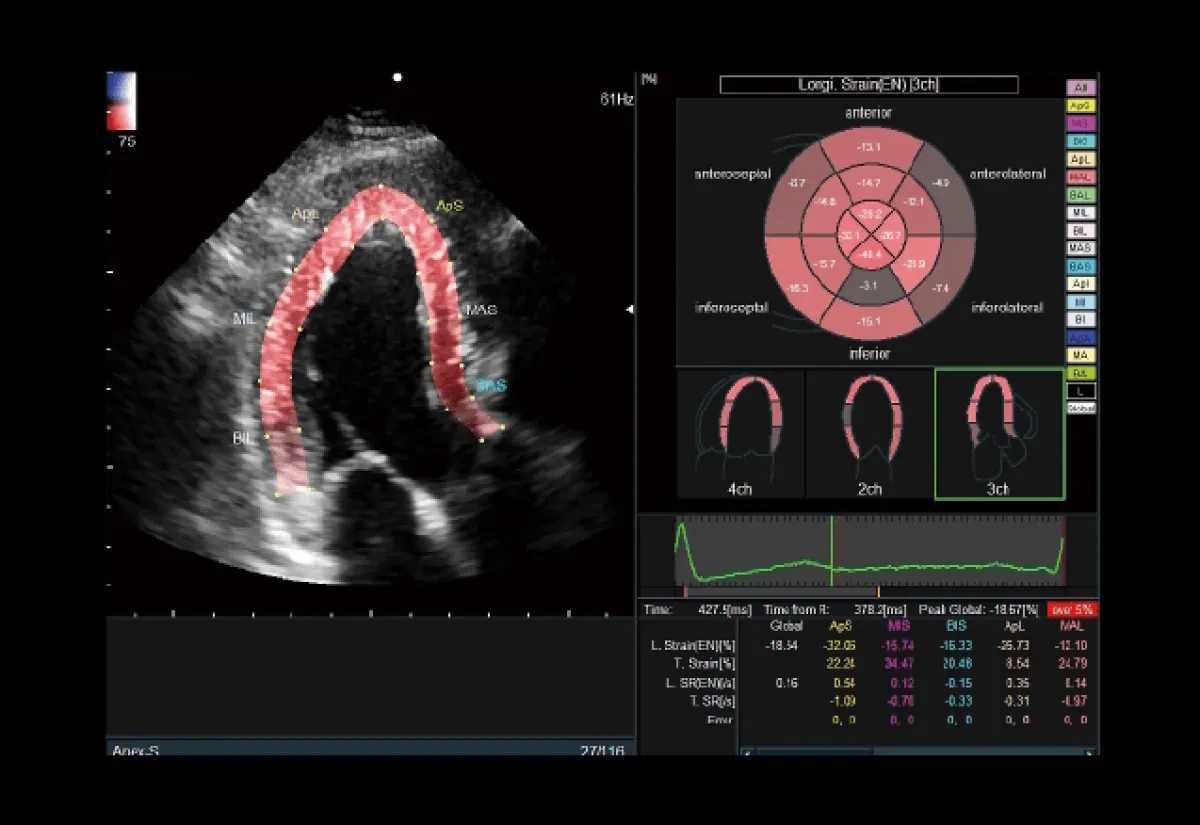Select the 3ch view thumbnail
This screenshot has width=1200, height=825.
(999, 433)
